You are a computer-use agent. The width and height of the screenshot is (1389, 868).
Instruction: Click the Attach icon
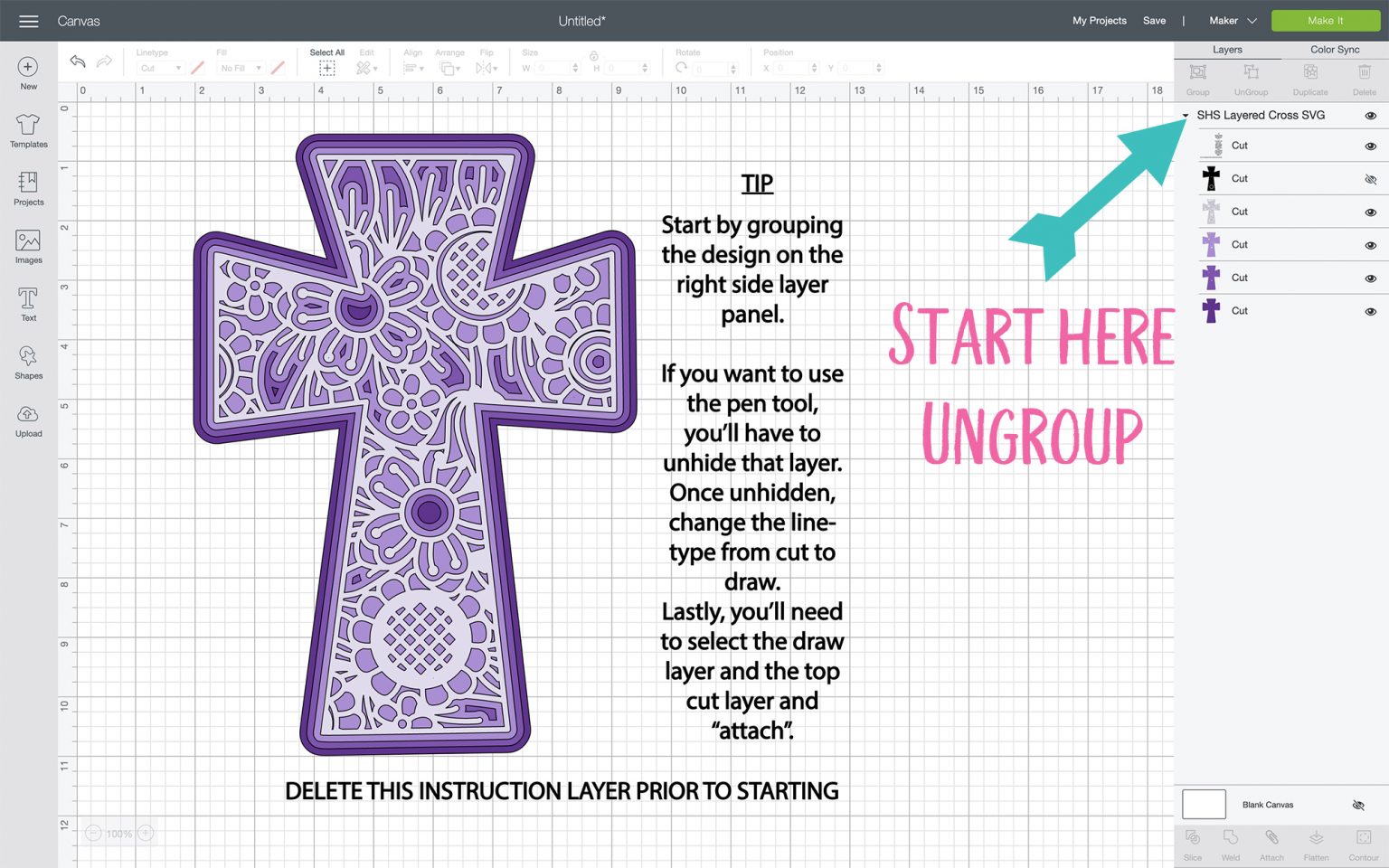tap(1272, 843)
